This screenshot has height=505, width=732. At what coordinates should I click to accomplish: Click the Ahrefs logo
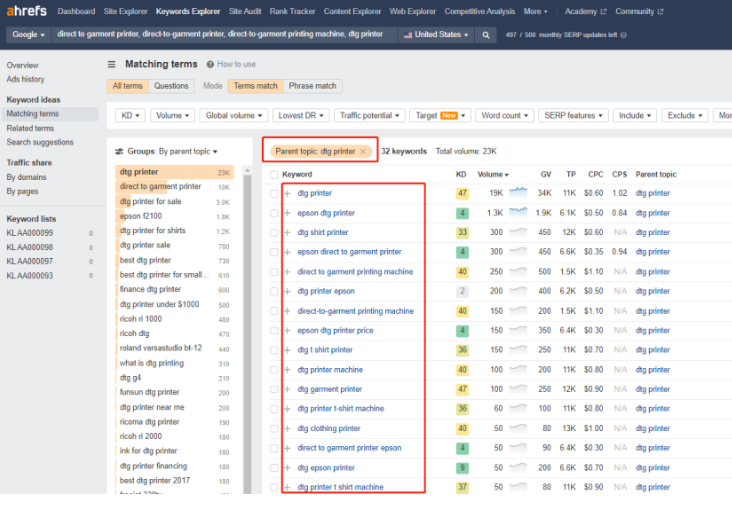(x=27, y=12)
